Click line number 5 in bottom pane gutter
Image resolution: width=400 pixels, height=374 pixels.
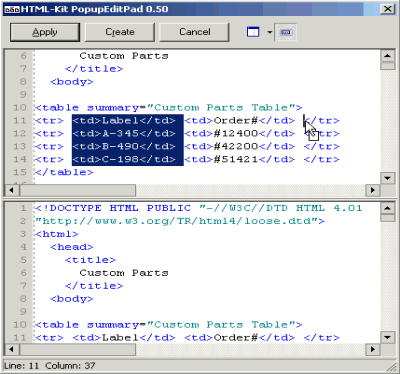(x=23, y=260)
